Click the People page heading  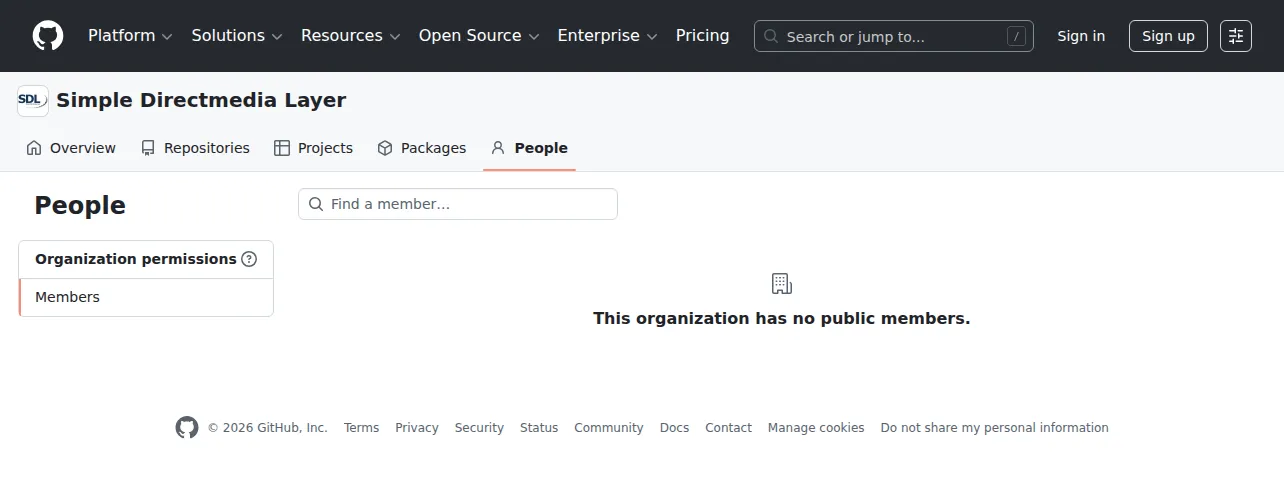click(x=80, y=205)
